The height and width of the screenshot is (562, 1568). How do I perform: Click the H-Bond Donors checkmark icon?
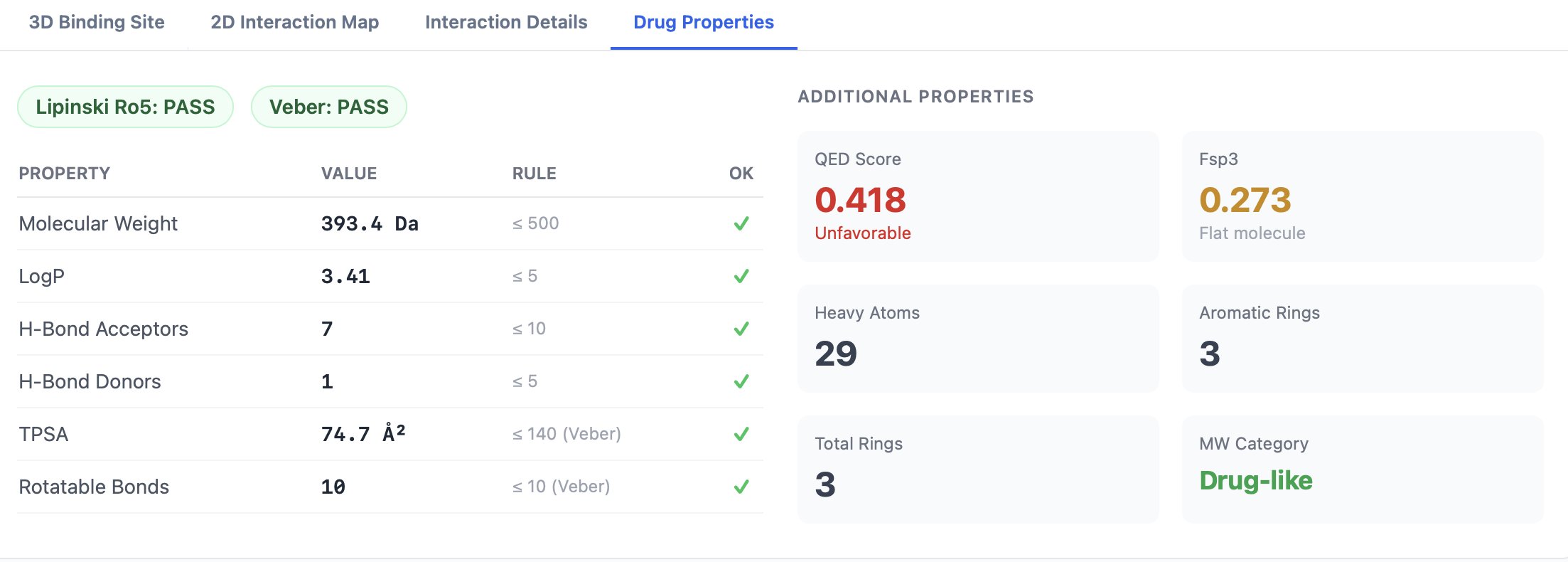pyautogui.click(x=741, y=381)
